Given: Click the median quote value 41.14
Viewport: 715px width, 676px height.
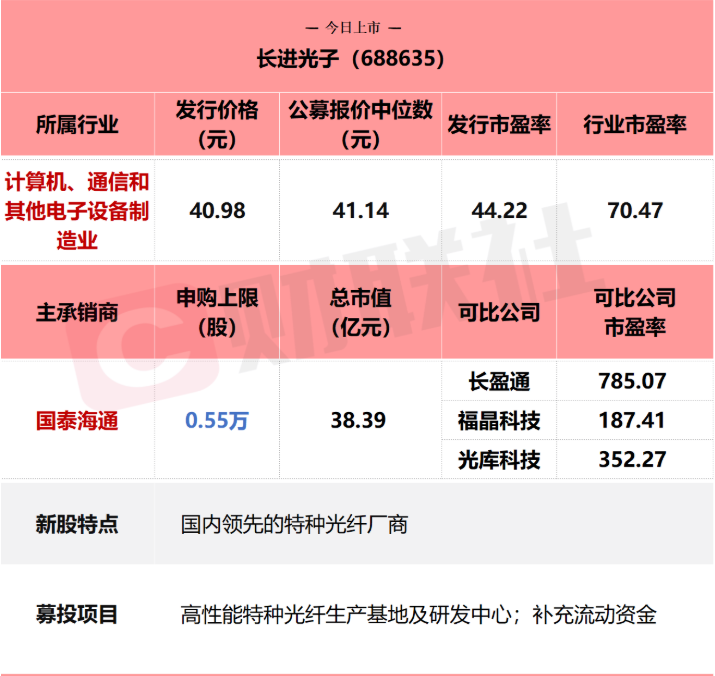Looking at the screenshot, I should click(360, 211).
